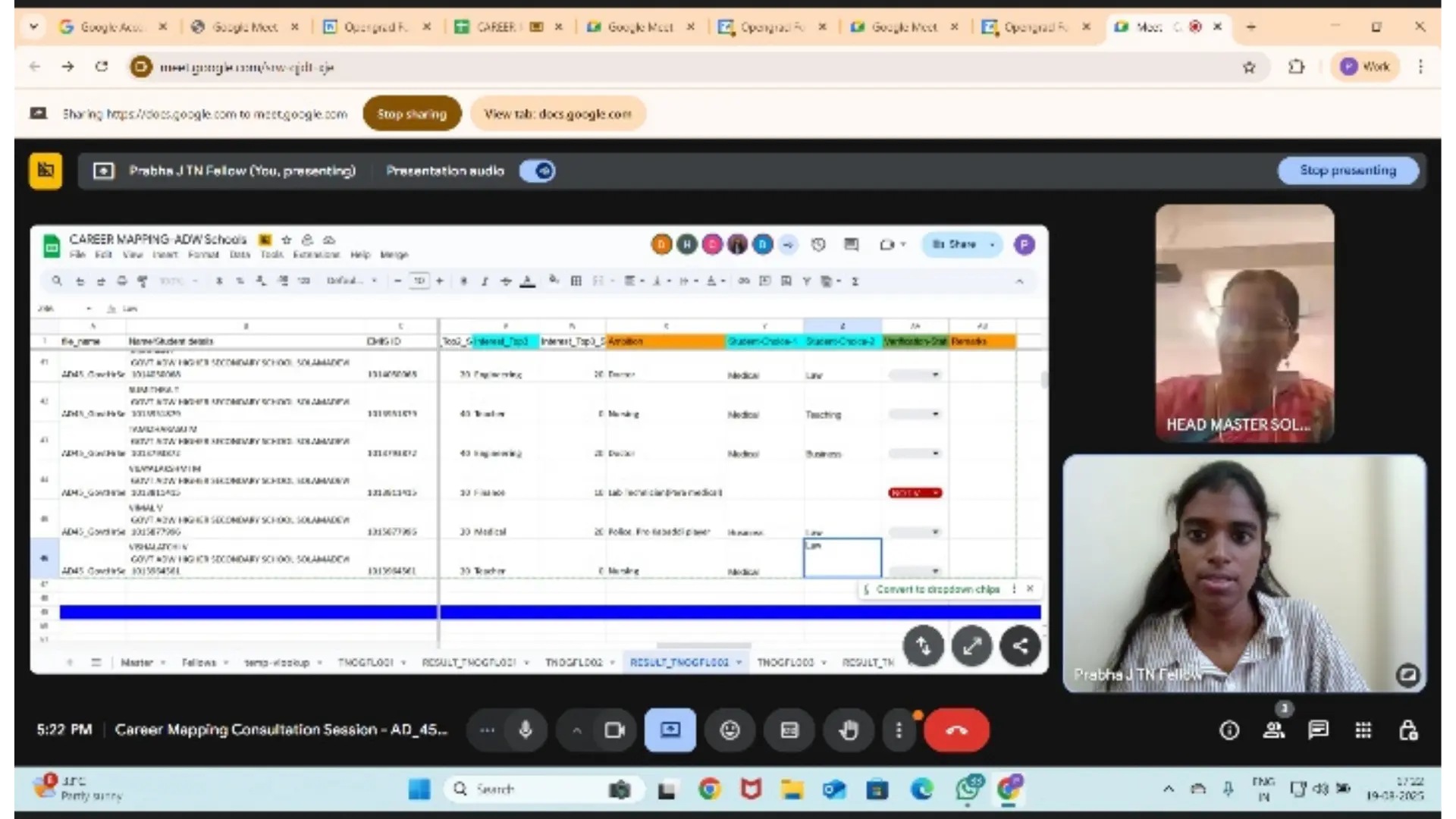Mute the microphone button
Viewport: 1456px width, 819px height.
(x=525, y=730)
